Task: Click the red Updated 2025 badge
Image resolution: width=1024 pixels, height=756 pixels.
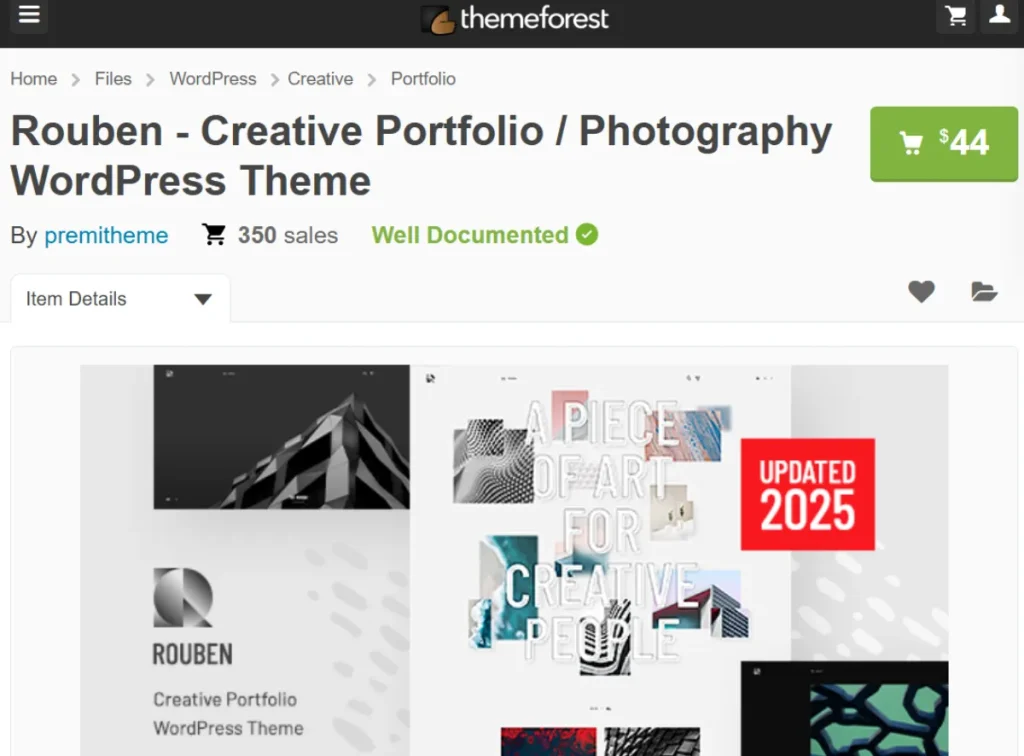Action: (x=808, y=494)
